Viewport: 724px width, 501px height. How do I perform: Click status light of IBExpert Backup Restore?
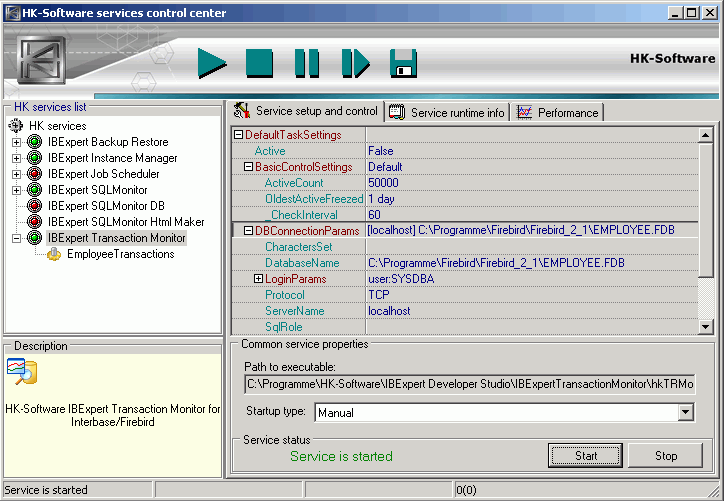click(x=34, y=142)
